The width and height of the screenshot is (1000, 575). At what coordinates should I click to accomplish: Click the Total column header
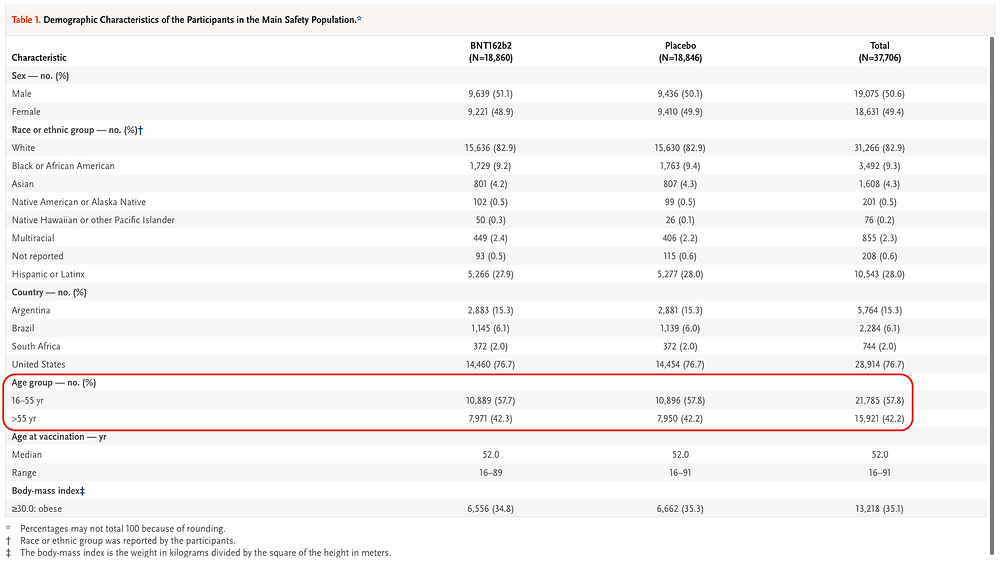[x=879, y=52]
